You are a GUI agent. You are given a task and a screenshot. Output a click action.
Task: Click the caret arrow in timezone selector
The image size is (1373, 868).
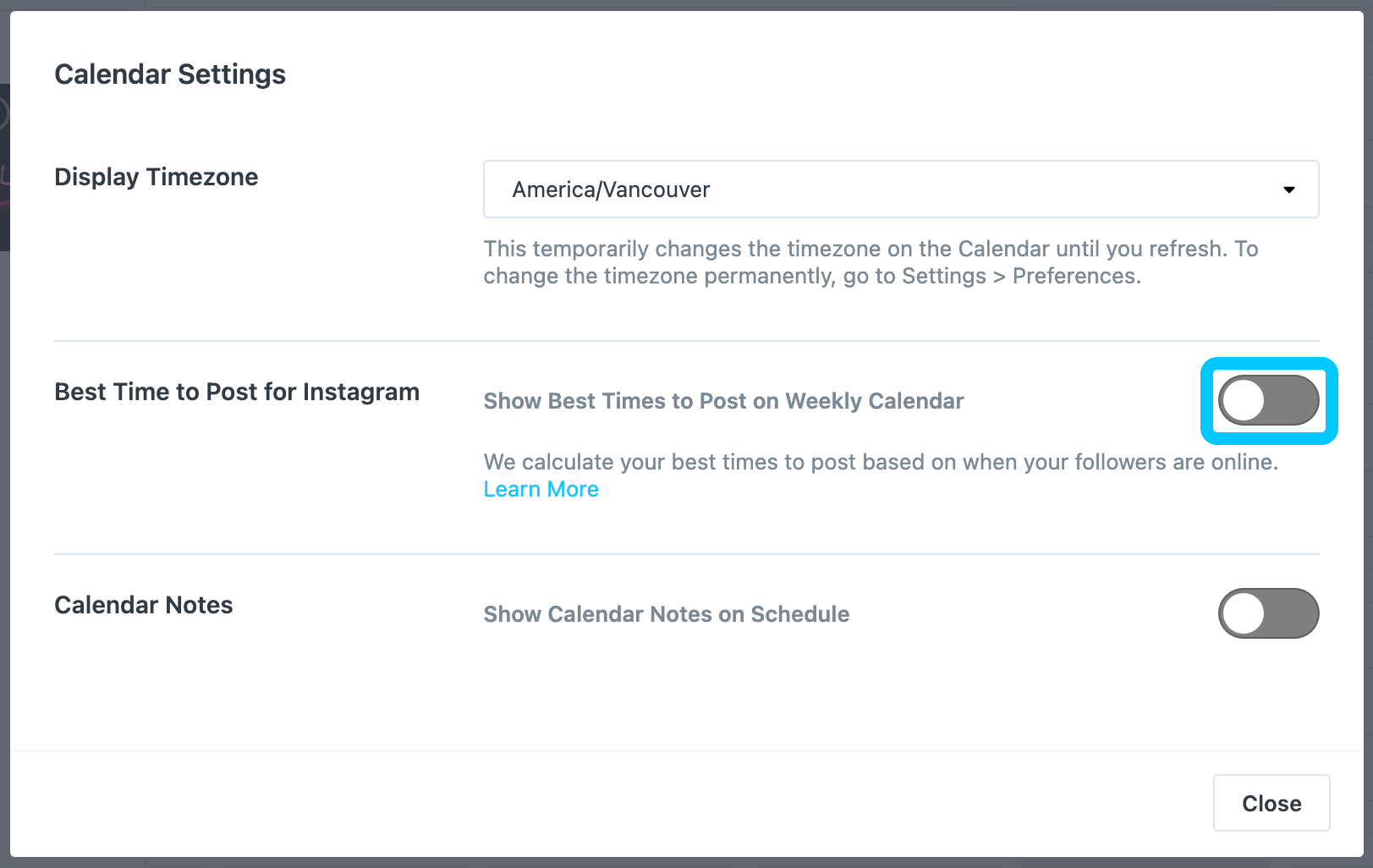(x=1288, y=190)
